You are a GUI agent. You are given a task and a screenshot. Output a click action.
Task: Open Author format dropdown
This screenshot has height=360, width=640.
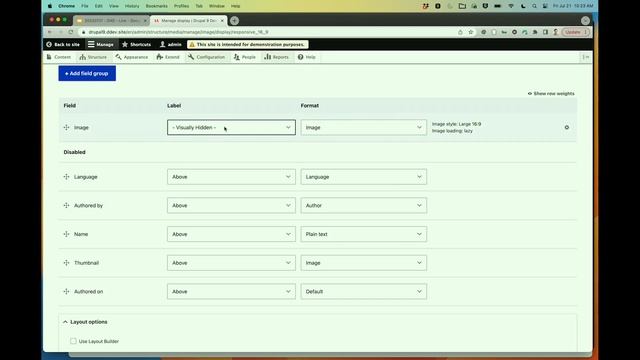tap(363, 205)
